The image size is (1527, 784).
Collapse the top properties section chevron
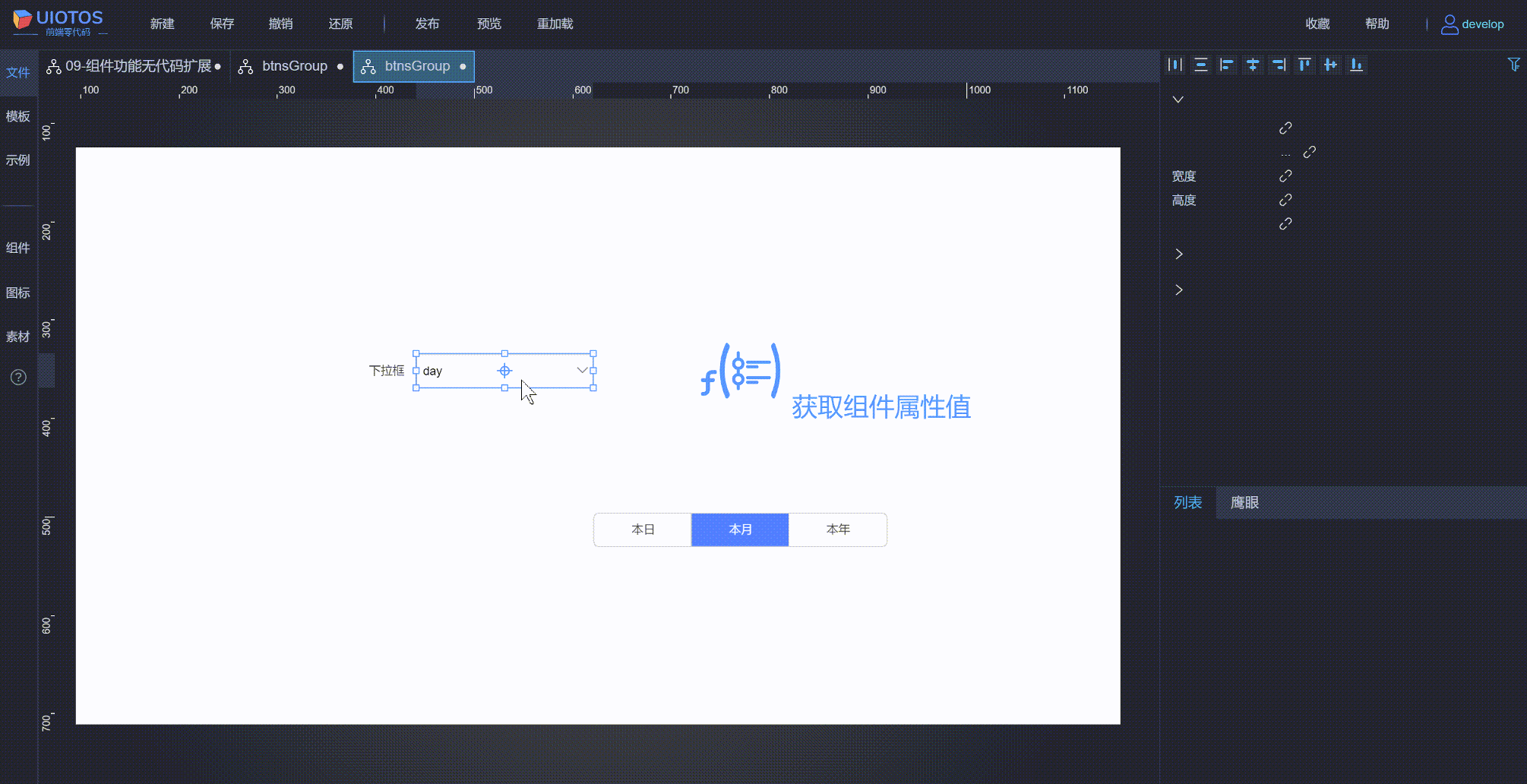[1178, 99]
